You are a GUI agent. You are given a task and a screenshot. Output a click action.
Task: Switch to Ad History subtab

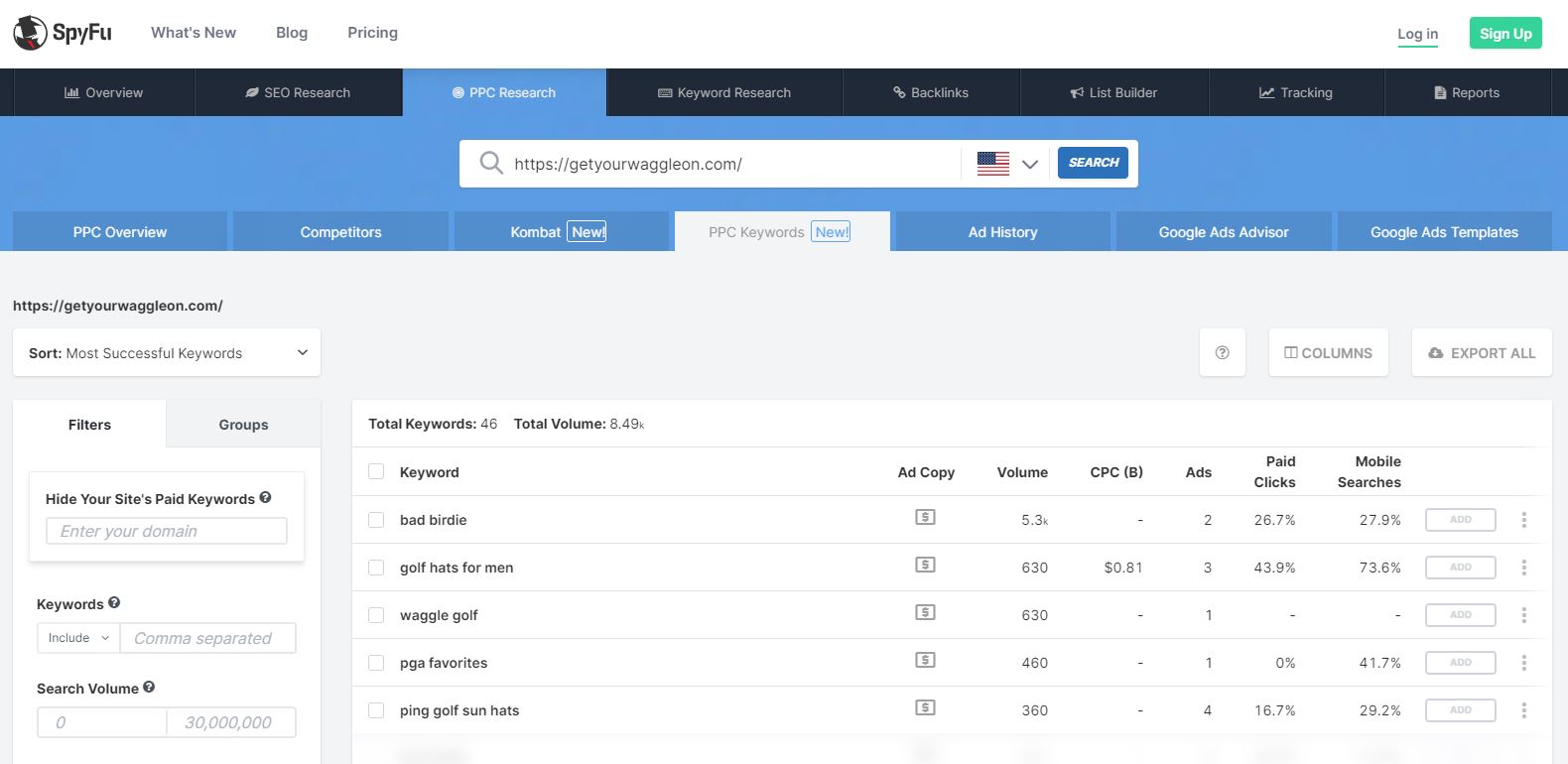click(x=1002, y=231)
